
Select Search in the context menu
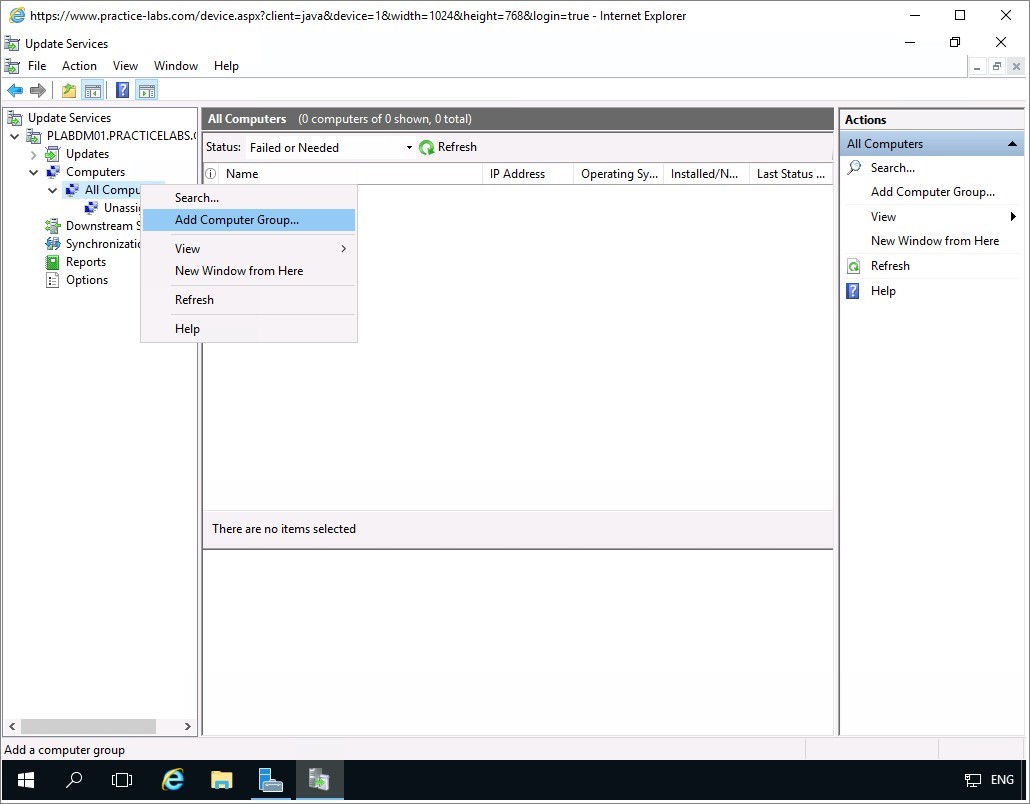(197, 198)
